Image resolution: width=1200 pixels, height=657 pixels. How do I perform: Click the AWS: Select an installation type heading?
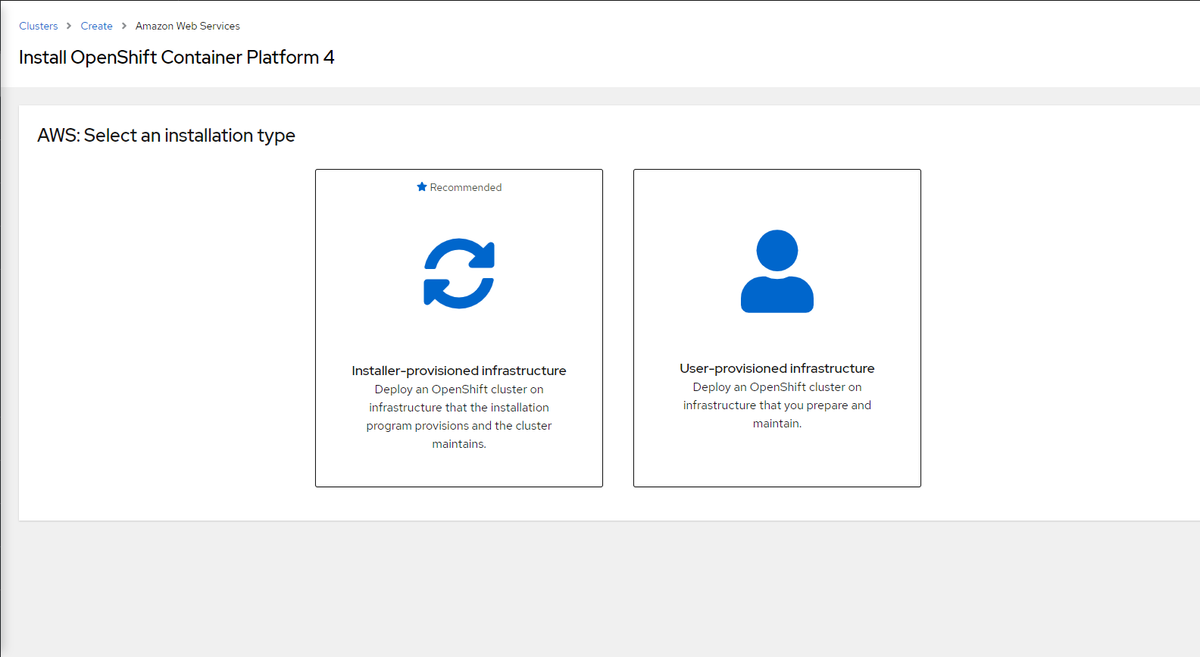(x=166, y=135)
